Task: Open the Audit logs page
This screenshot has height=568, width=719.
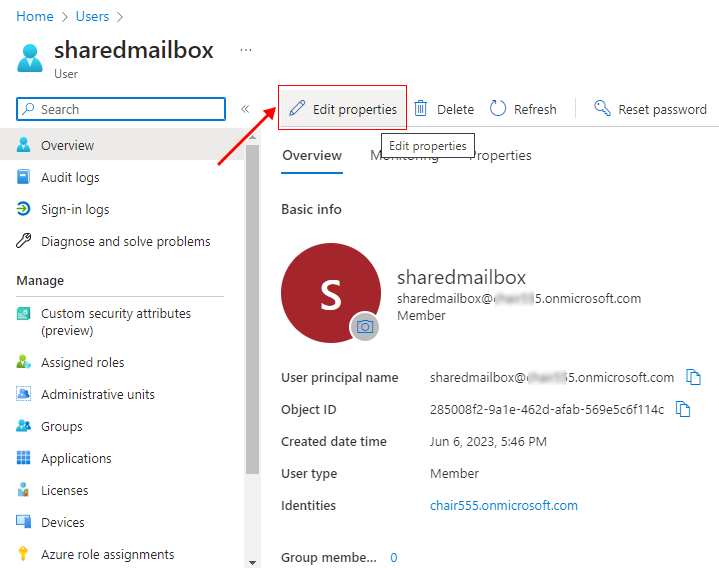Action: (70, 177)
